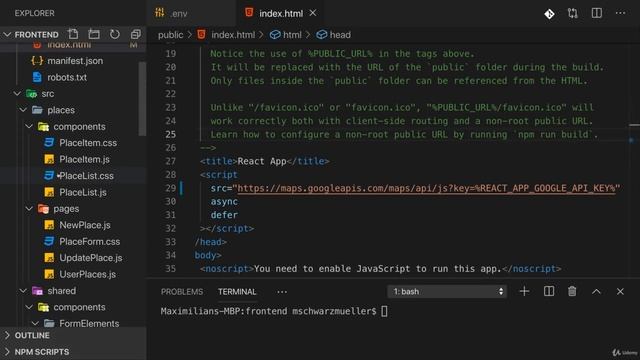The width and height of the screenshot is (640, 360).
Task: Split the terminal panel
Action: coord(549,291)
